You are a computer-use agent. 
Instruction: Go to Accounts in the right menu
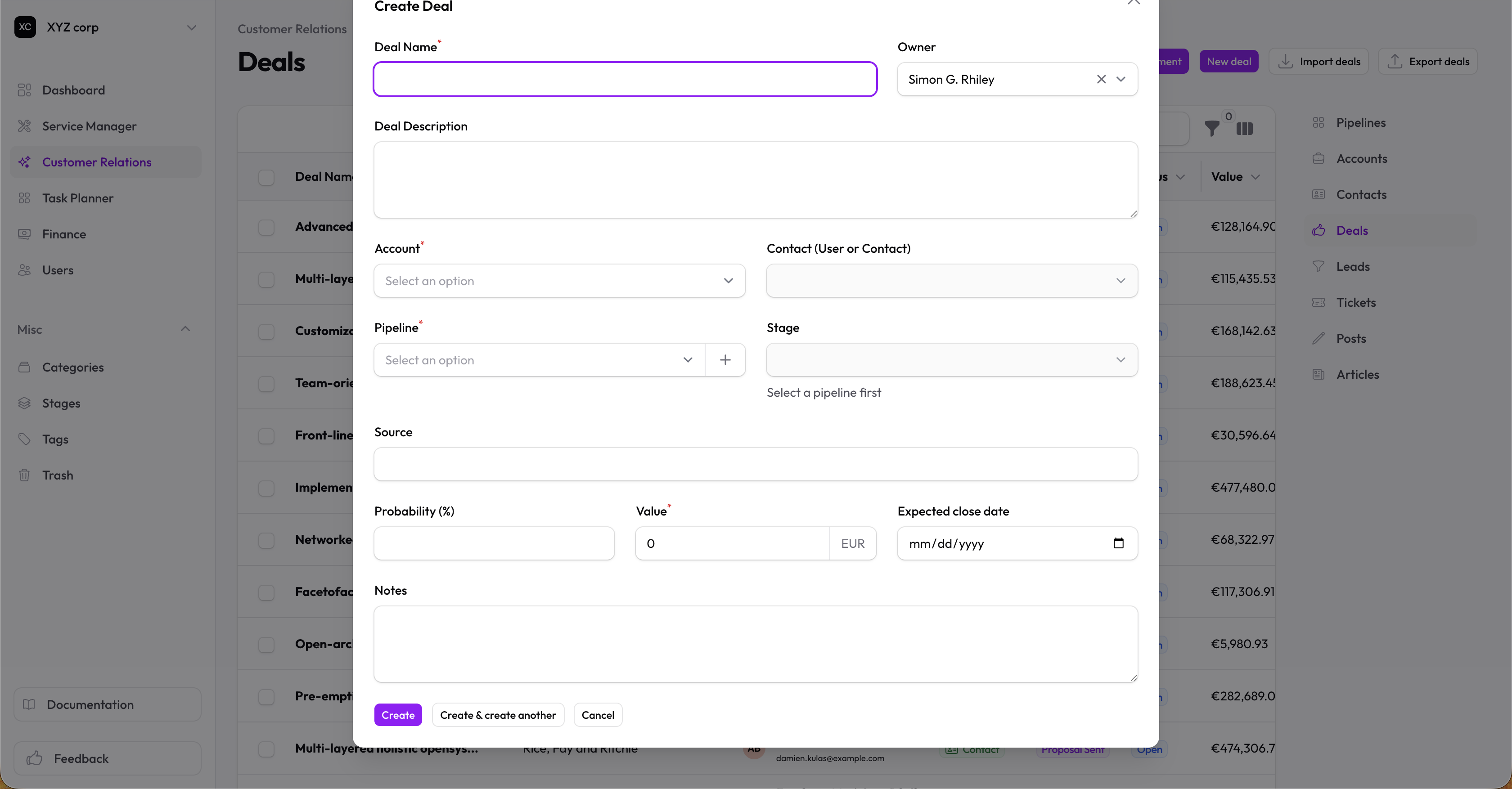[x=1362, y=158]
